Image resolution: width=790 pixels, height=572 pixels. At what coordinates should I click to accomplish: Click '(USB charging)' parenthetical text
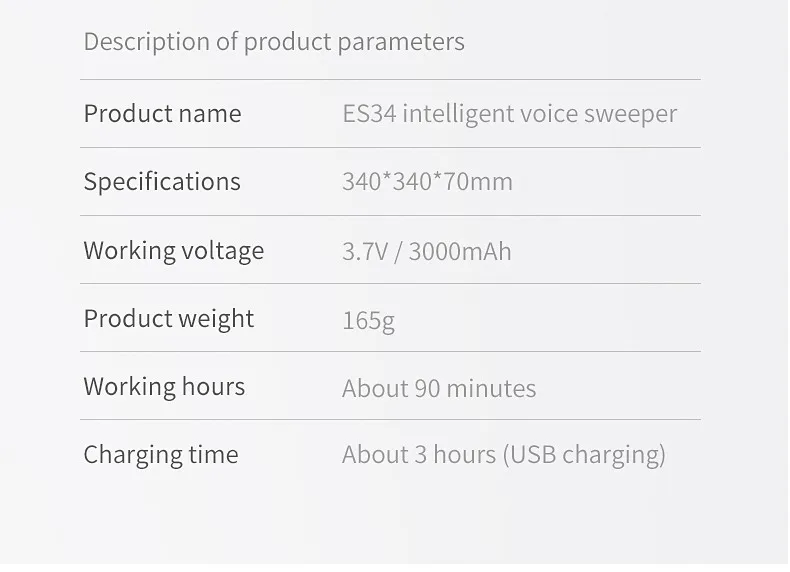coord(584,455)
